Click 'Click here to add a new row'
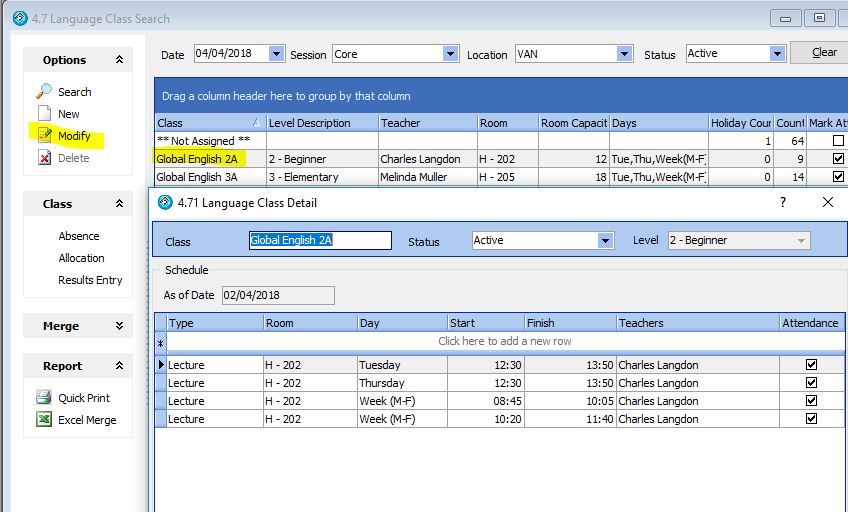Image resolution: width=848 pixels, height=512 pixels. pyautogui.click(x=504, y=341)
